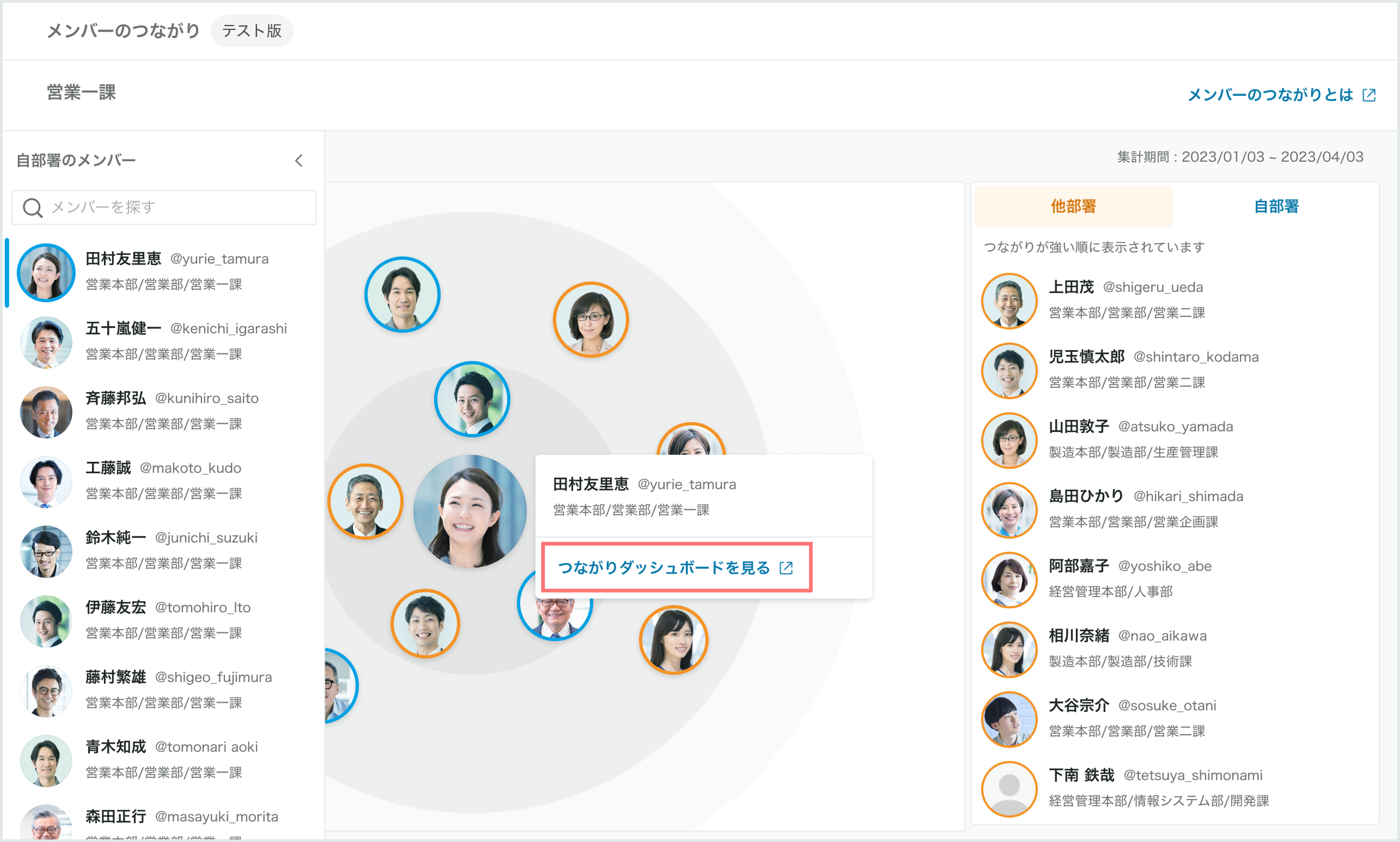Viewport: 1400px width, 842px height.
Task: Click large central 田村友里恵 node in graph
Action: coord(470,512)
